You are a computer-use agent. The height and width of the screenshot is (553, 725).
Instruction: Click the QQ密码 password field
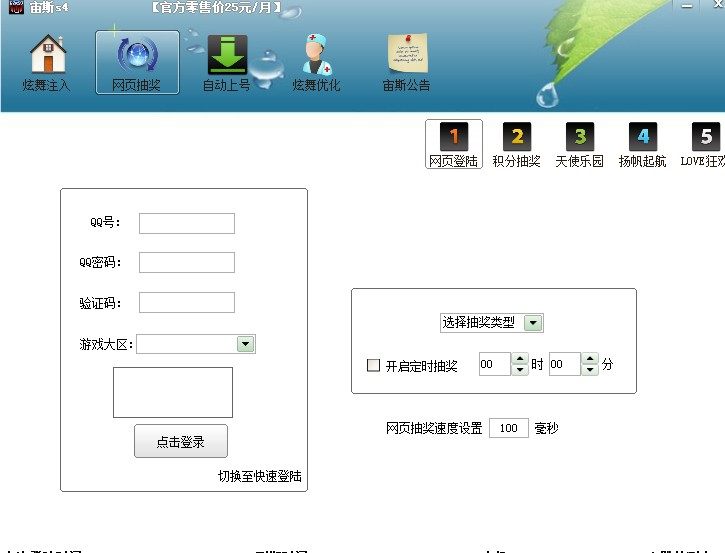click(187, 263)
